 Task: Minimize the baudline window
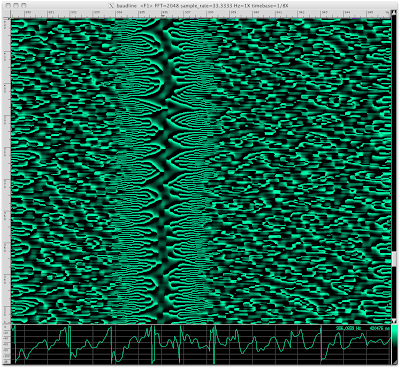(x=16, y=5)
